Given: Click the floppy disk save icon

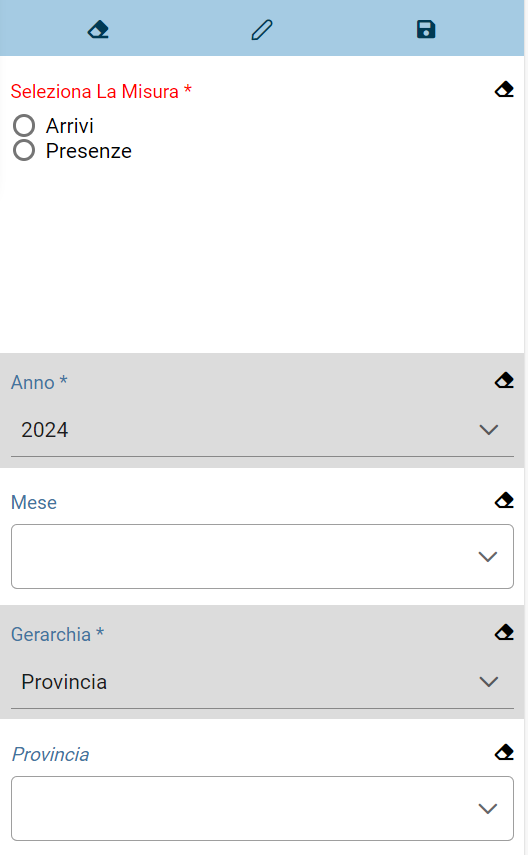Looking at the screenshot, I should [426, 29].
